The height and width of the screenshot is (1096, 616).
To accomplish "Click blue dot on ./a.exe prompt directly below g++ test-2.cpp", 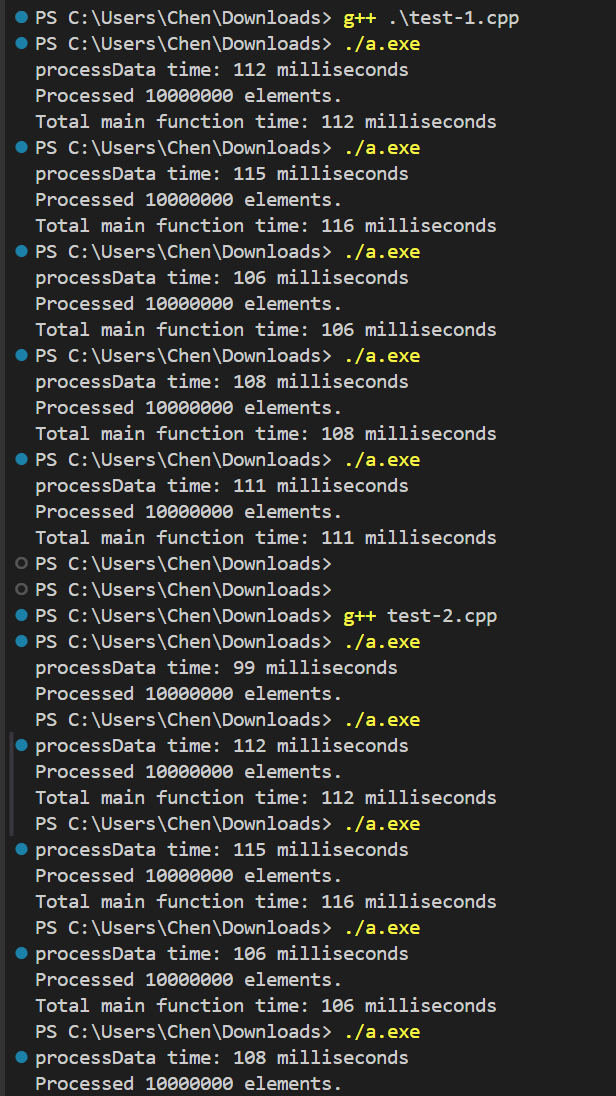I will pos(22,642).
